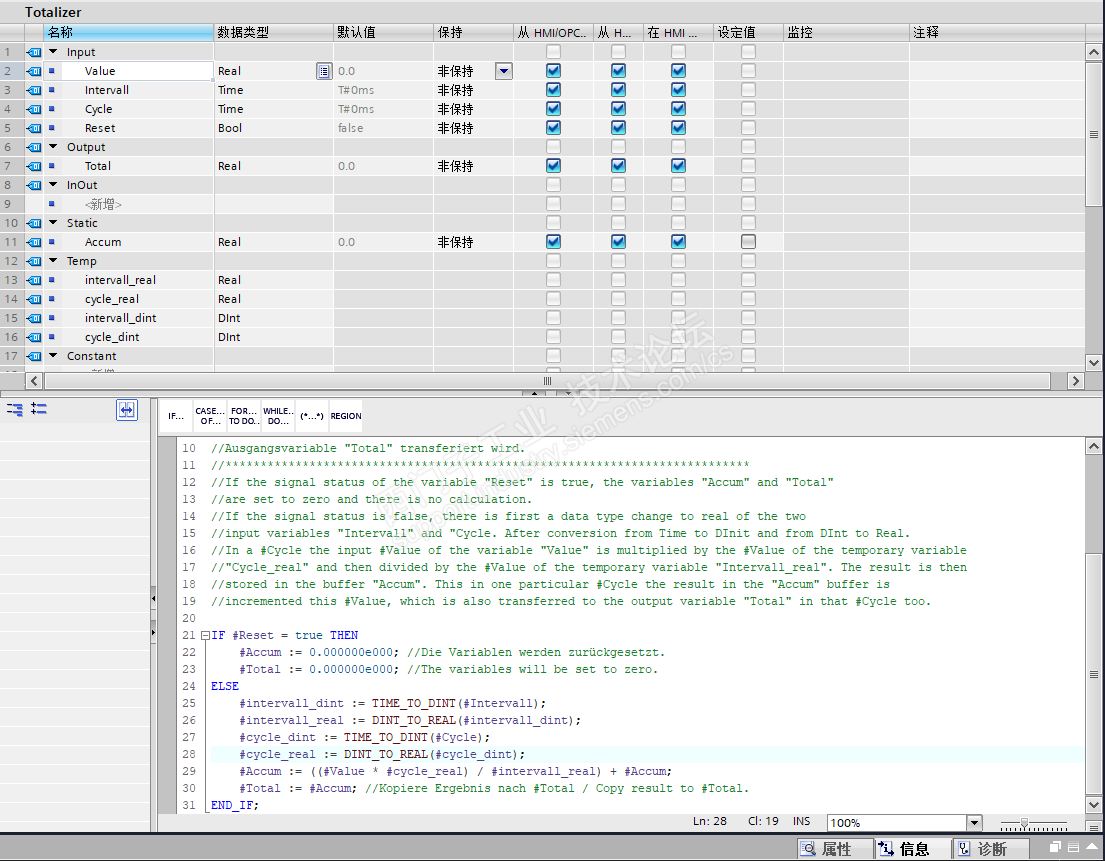This screenshot has height=861, width=1105.
Task: Insert WHILE DO loop template
Action: tap(277, 416)
